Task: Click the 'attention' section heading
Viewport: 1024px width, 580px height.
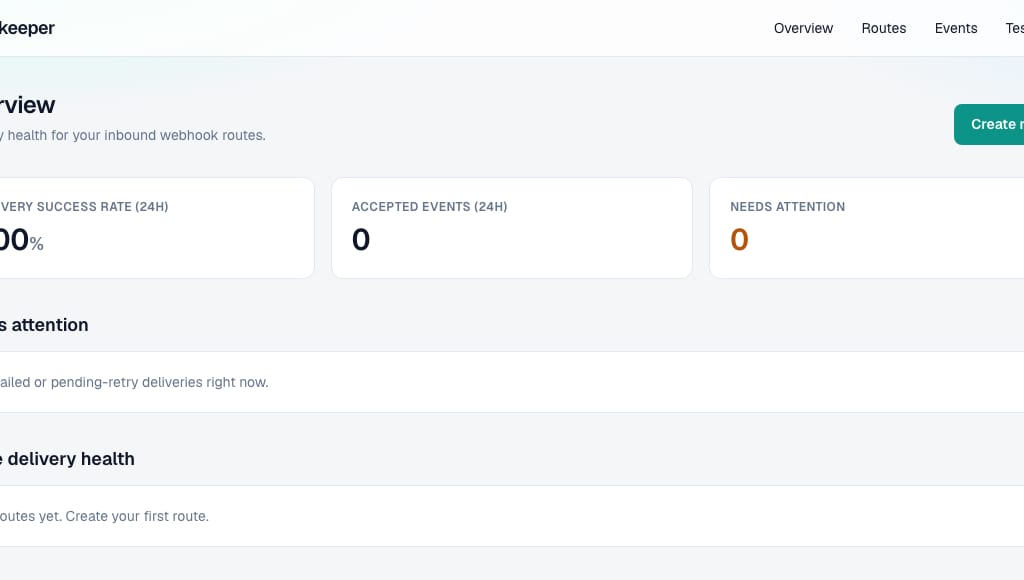Action: pyautogui.click(x=44, y=325)
